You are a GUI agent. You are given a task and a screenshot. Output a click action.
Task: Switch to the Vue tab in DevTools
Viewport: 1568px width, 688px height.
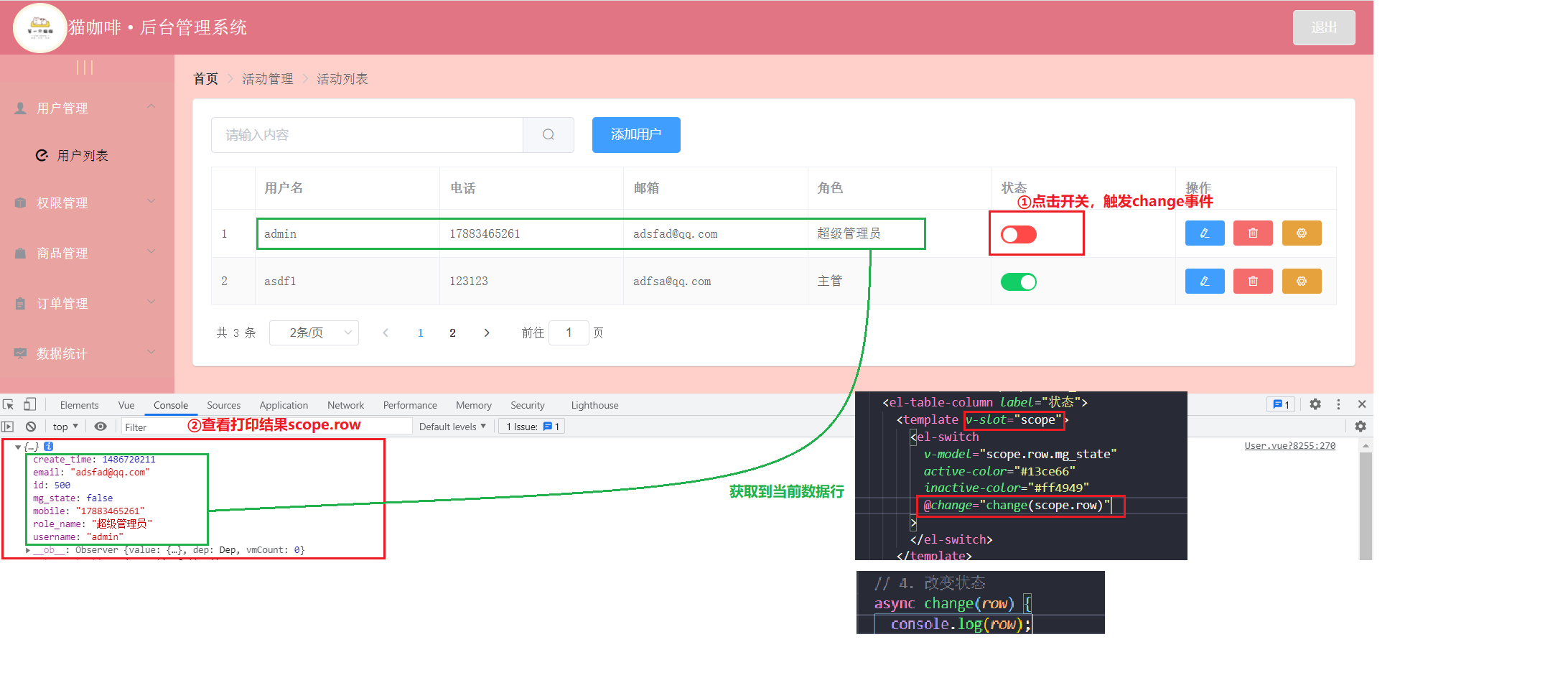pyautogui.click(x=126, y=404)
